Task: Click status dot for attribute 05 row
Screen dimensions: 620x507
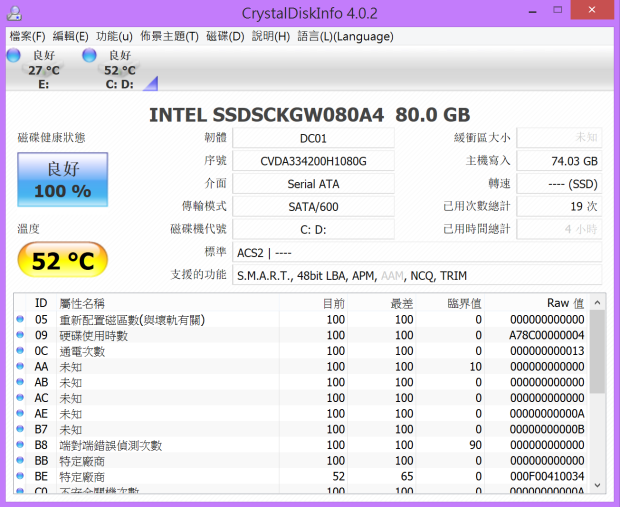Action: pyautogui.click(x=20, y=319)
